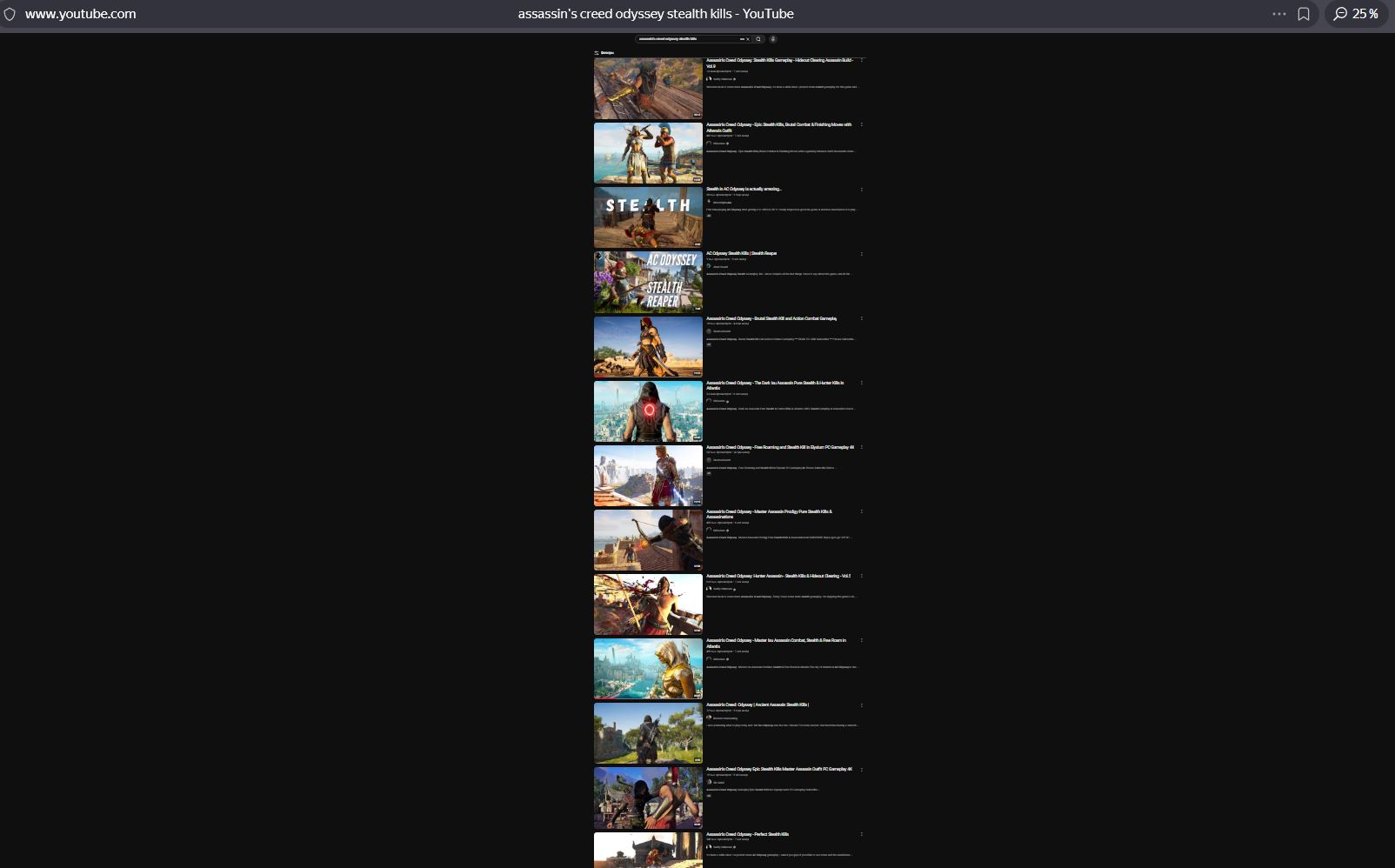This screenshot has width=1395, height=868.
Task: Click title 'Brutal Stealth Kill and Action Combat Gameplay'
Action: pos(771,318)
